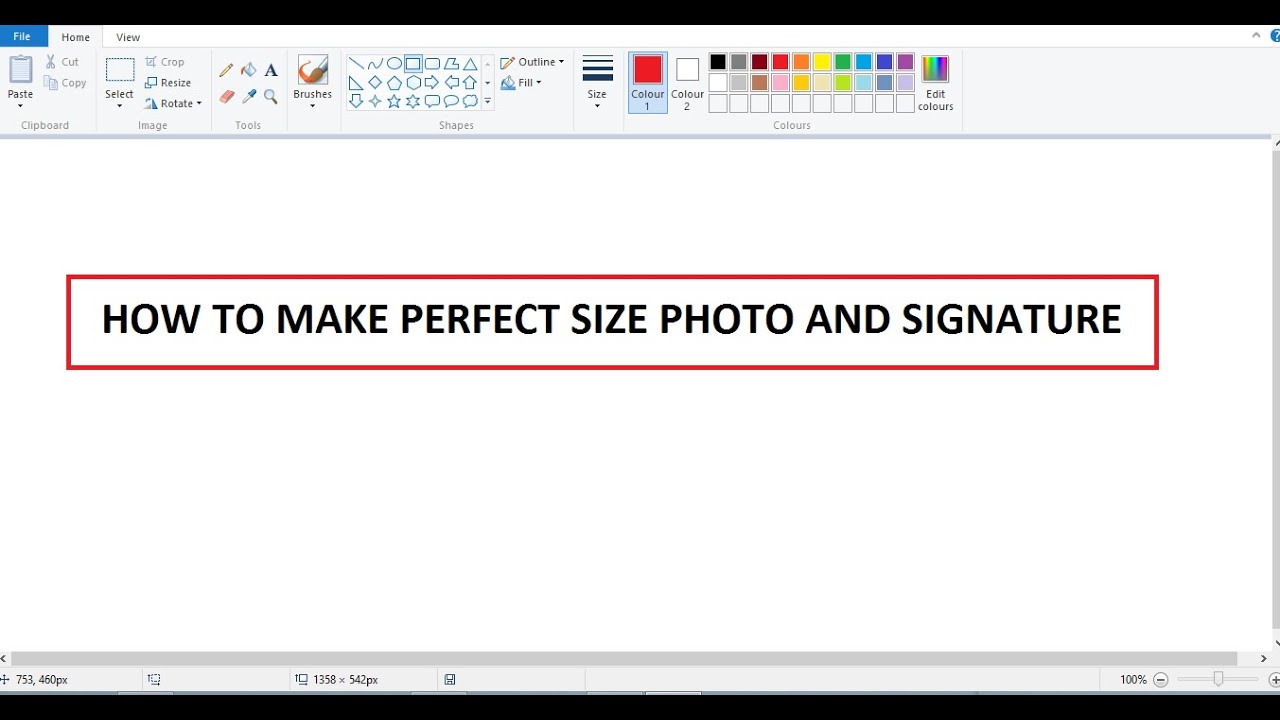Click the Edit colours button

pos(935,83)
